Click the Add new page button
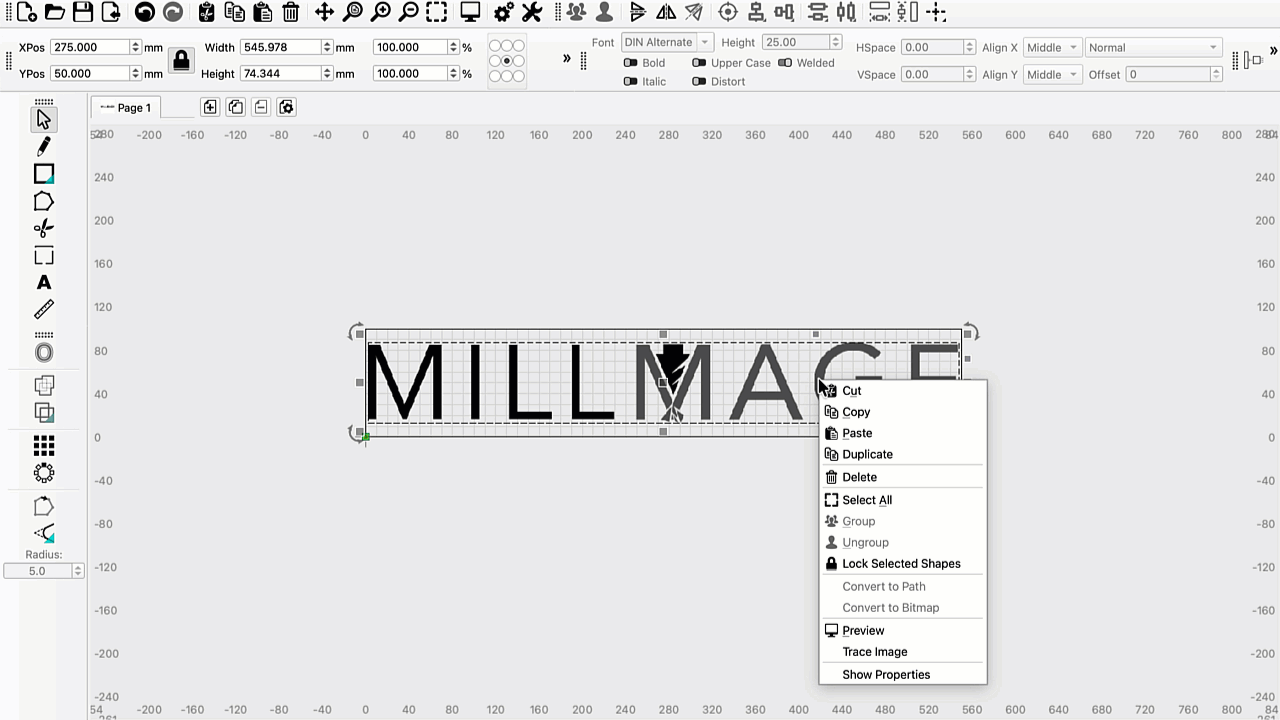The image size is (1280, 720). pos(210,107)
